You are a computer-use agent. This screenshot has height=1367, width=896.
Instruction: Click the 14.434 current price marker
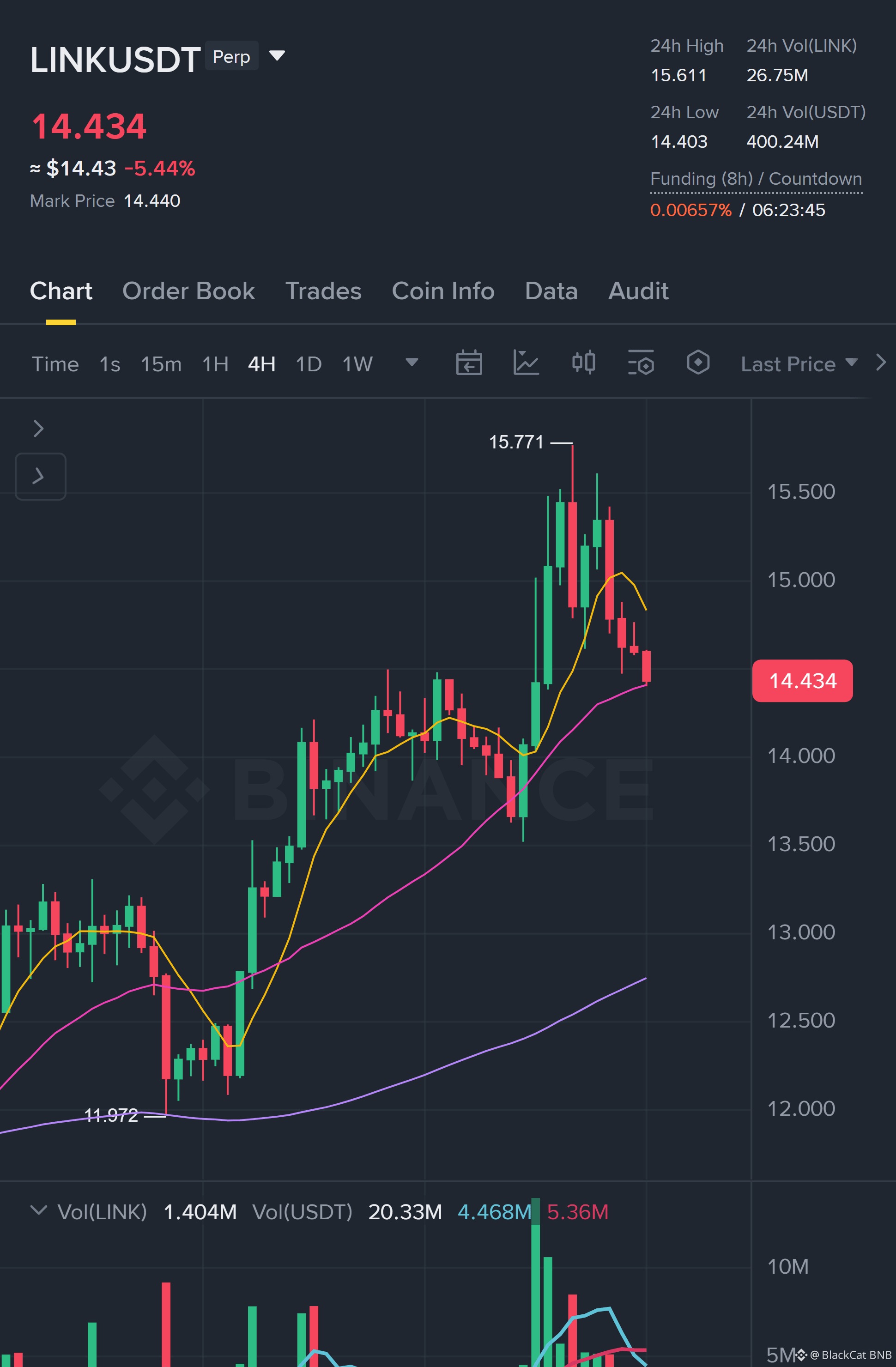tap(802, 681)
